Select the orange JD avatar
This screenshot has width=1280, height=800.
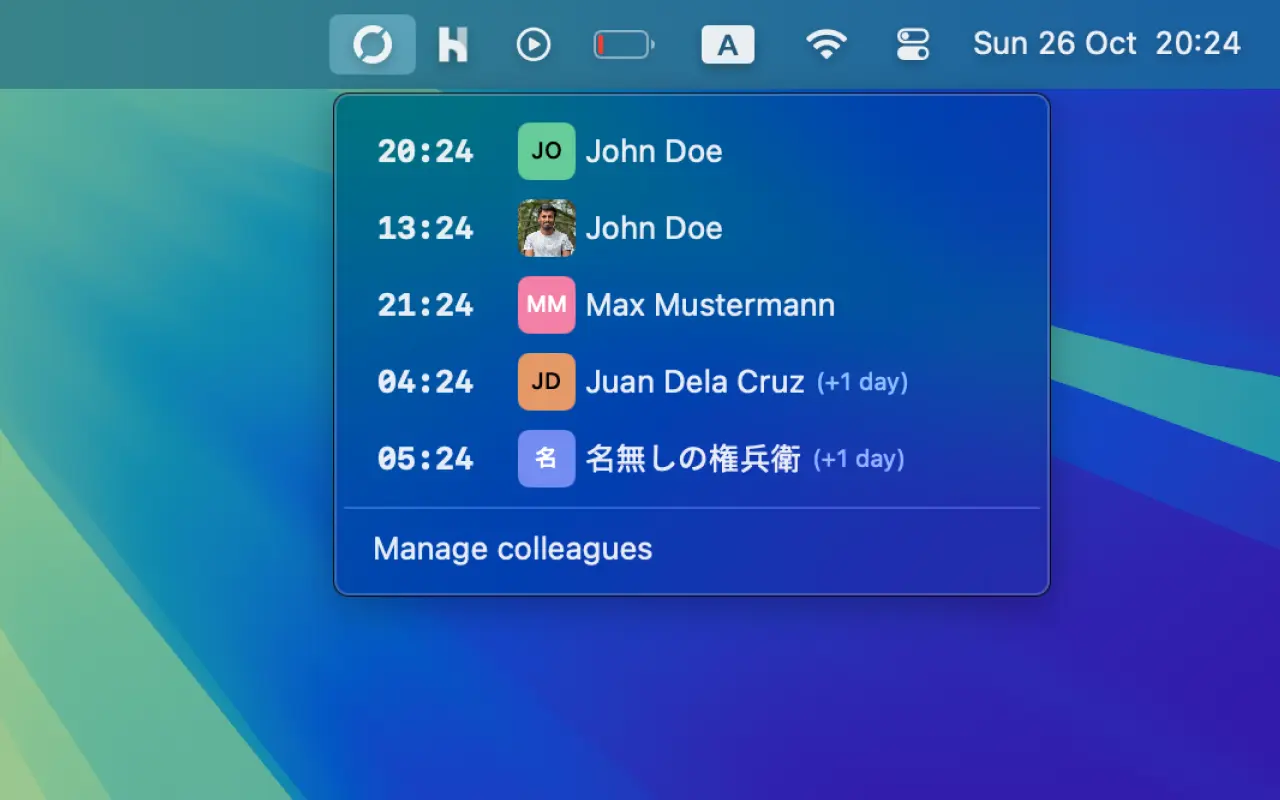click(x=546, y=382)
